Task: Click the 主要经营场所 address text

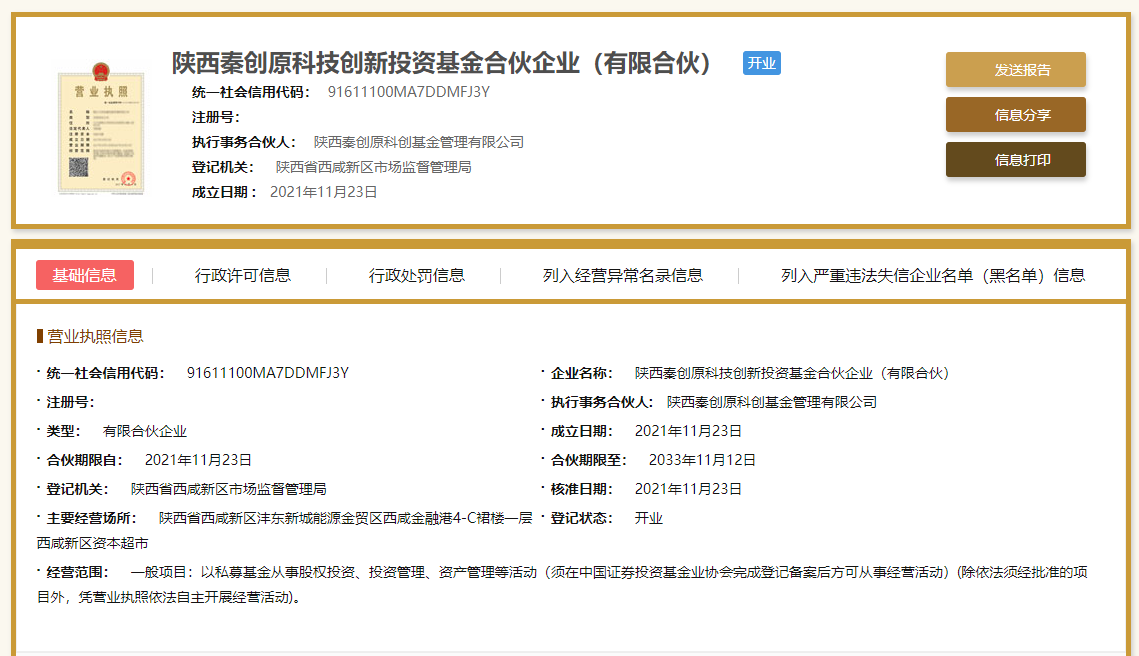Action: [345, 518]
